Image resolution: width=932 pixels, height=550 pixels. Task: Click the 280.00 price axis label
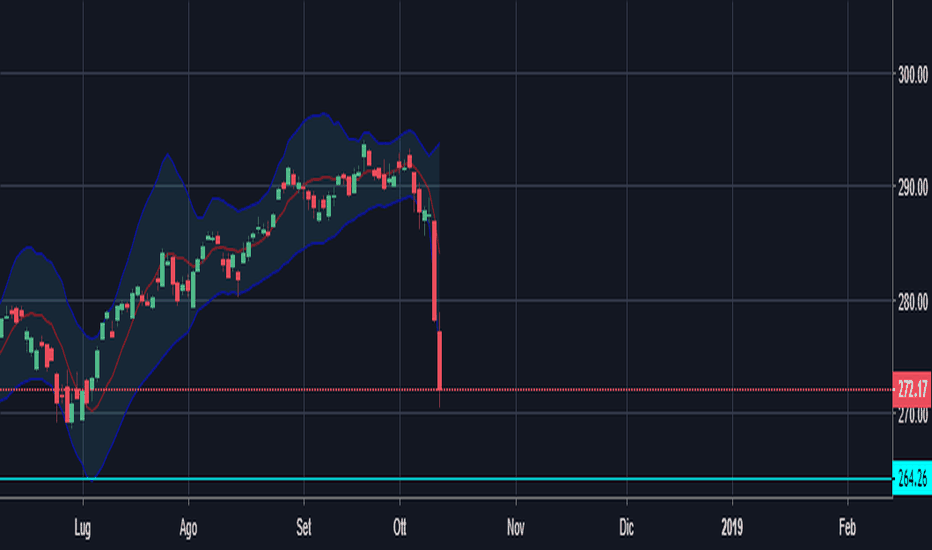[x=912, y=301]
